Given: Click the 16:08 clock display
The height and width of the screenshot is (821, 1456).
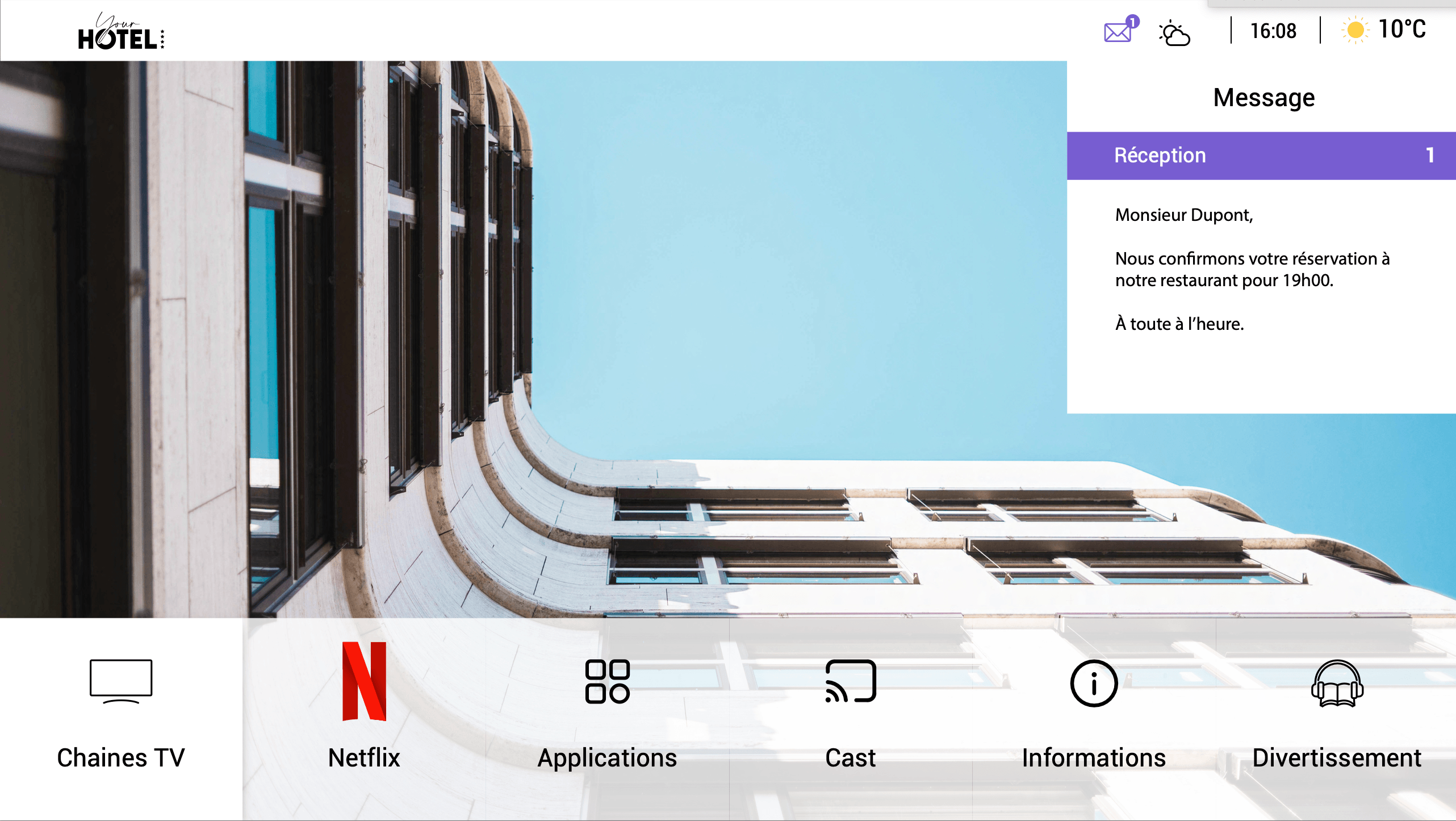Looking at the screenshot, I should [1273, 31].
